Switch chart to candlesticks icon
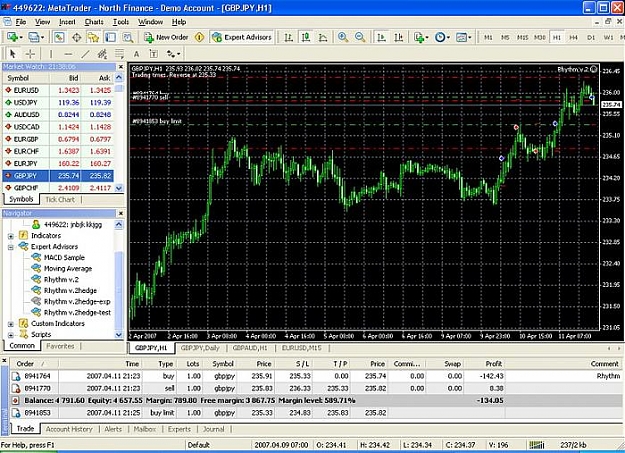This screenshot has height=453, width=625. pos(306,37)
